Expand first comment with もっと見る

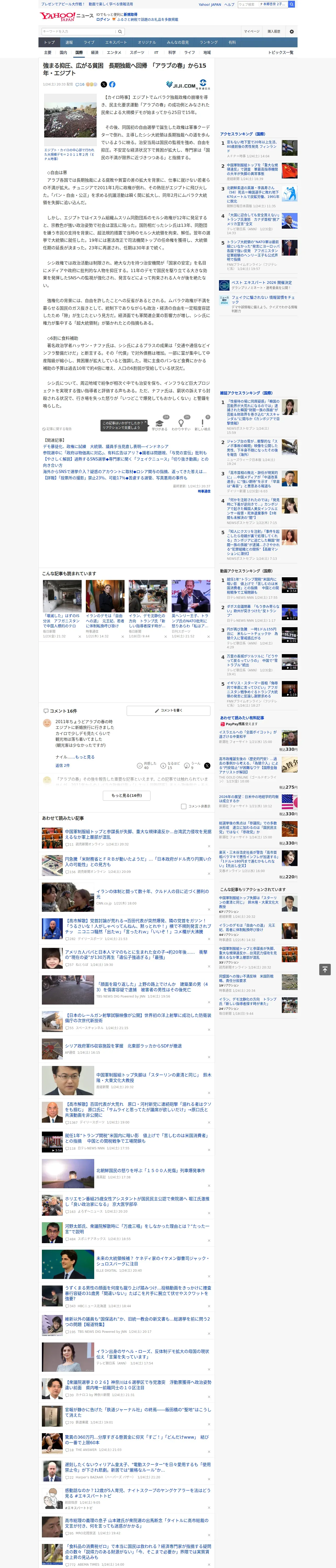coord(85,757)
